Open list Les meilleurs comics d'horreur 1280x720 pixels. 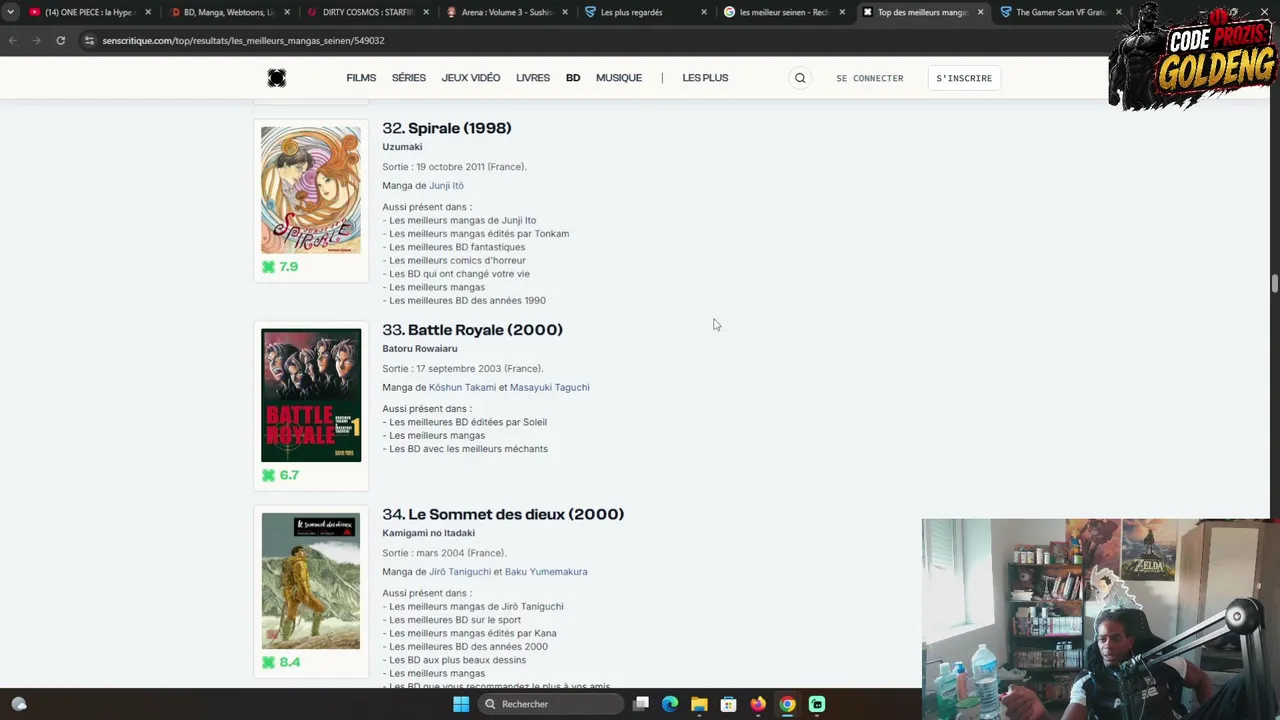click(457, 261)
